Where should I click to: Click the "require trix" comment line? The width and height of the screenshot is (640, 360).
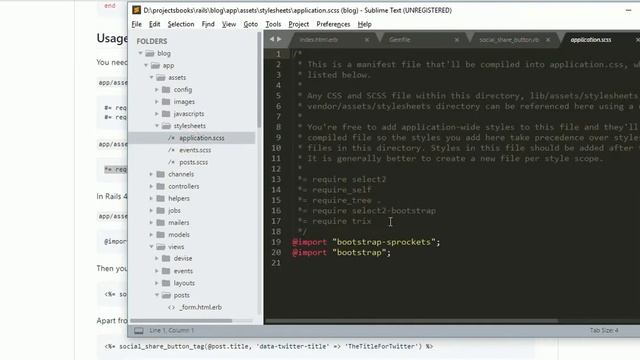click(335, 221)
